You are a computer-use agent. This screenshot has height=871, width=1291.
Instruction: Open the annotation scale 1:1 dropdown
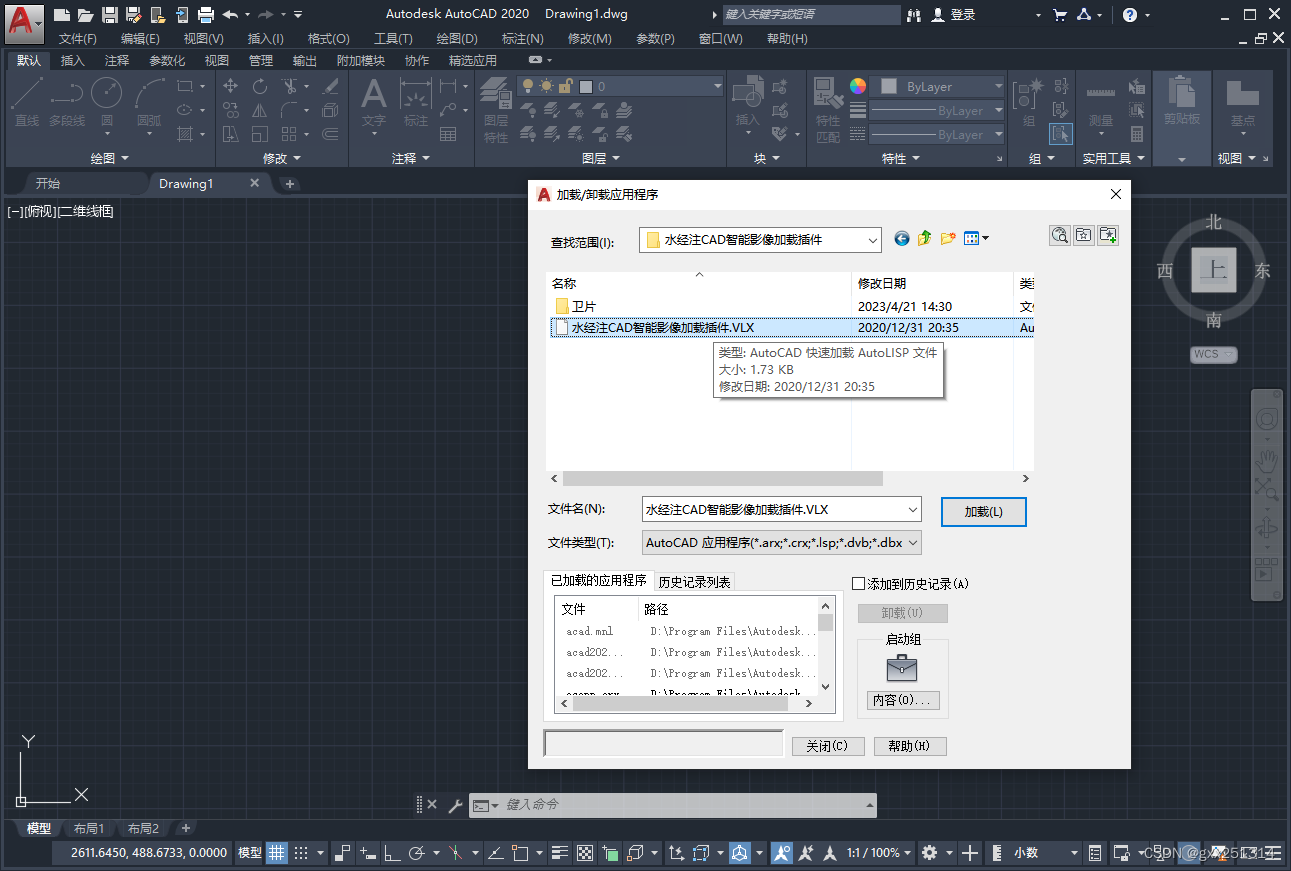[x=879, y=853]
